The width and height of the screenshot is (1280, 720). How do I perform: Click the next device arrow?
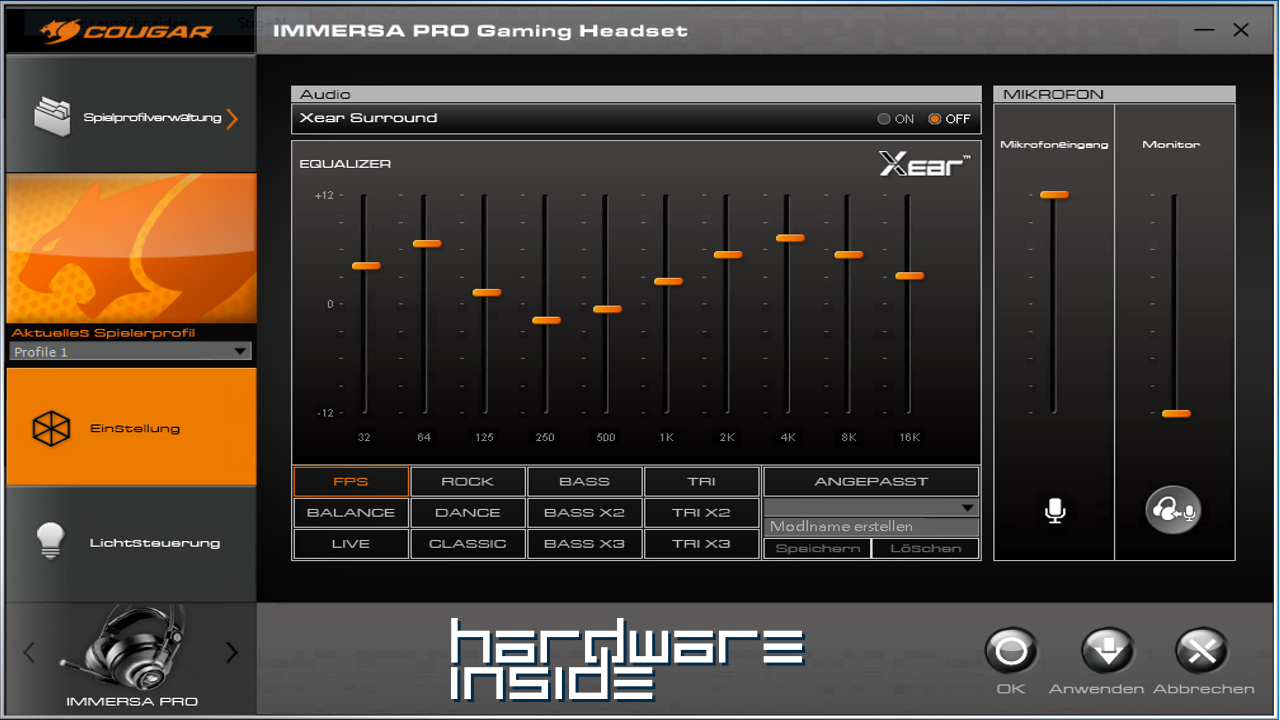click(232, 653)
